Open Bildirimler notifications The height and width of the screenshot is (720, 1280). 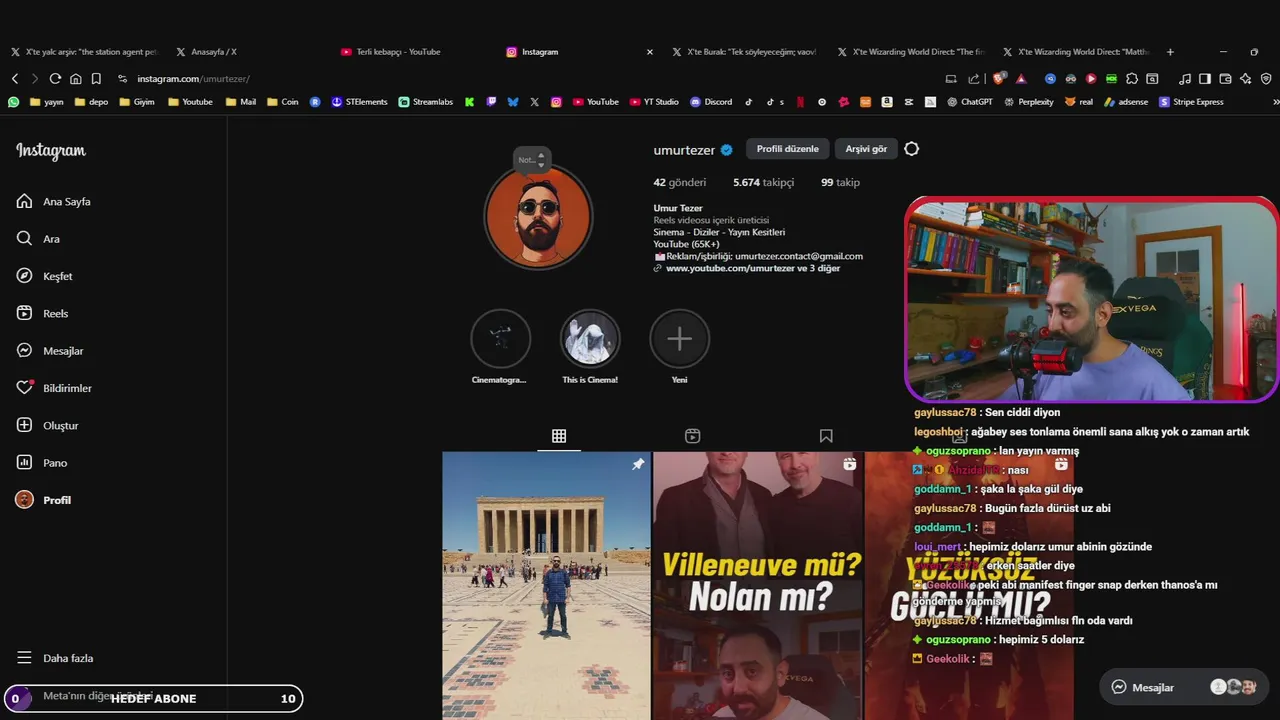[x=54, y=388]
